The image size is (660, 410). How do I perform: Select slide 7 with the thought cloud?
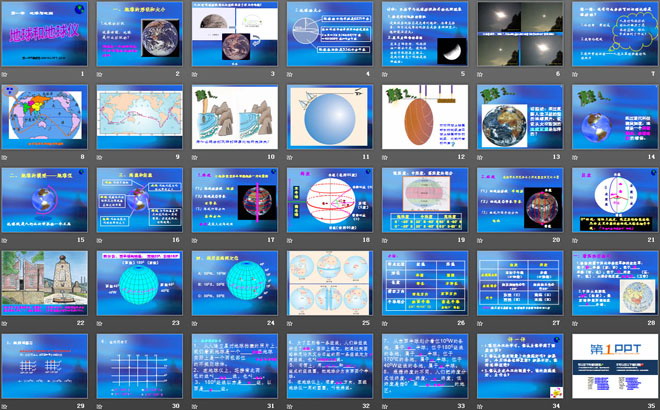pyautogui.click(x=615, y=34)
